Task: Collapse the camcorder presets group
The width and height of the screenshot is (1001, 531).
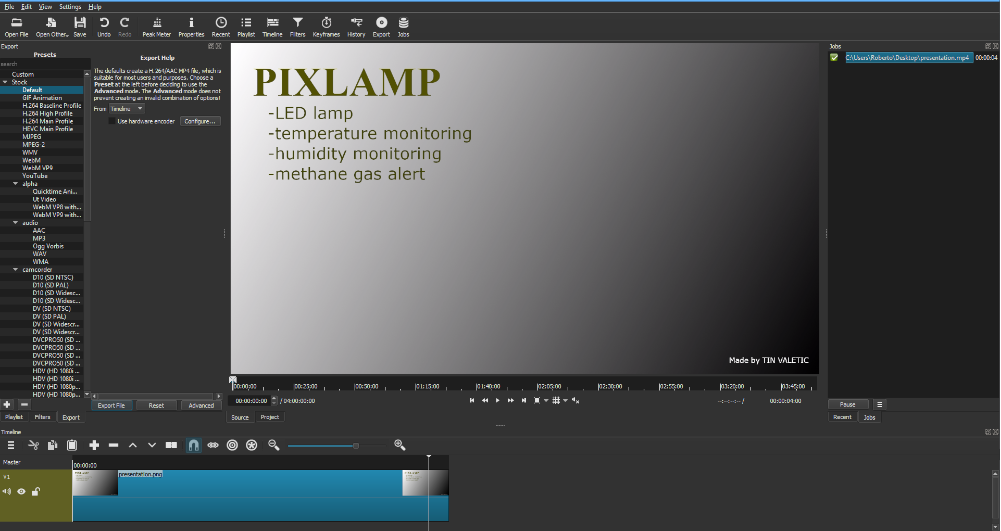Action: pyautogui.click(x=15, y=269)
